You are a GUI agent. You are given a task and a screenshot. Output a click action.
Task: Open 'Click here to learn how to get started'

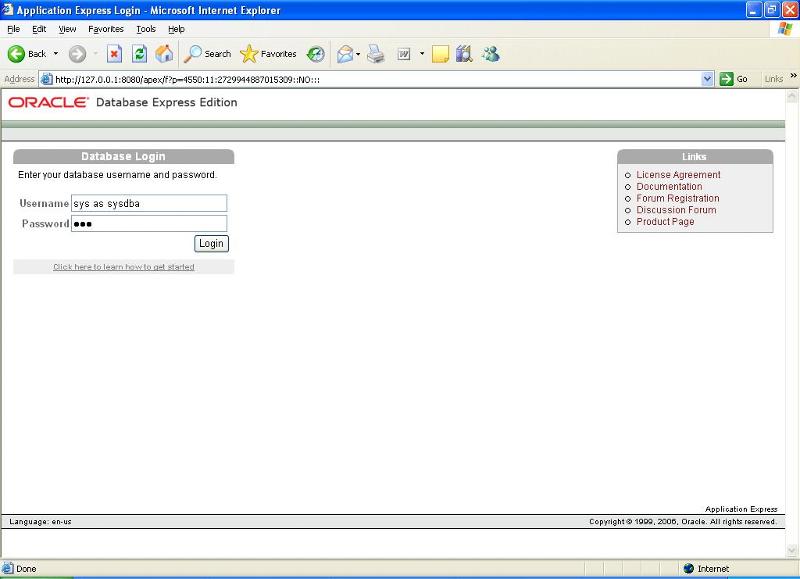click(124, 267)
